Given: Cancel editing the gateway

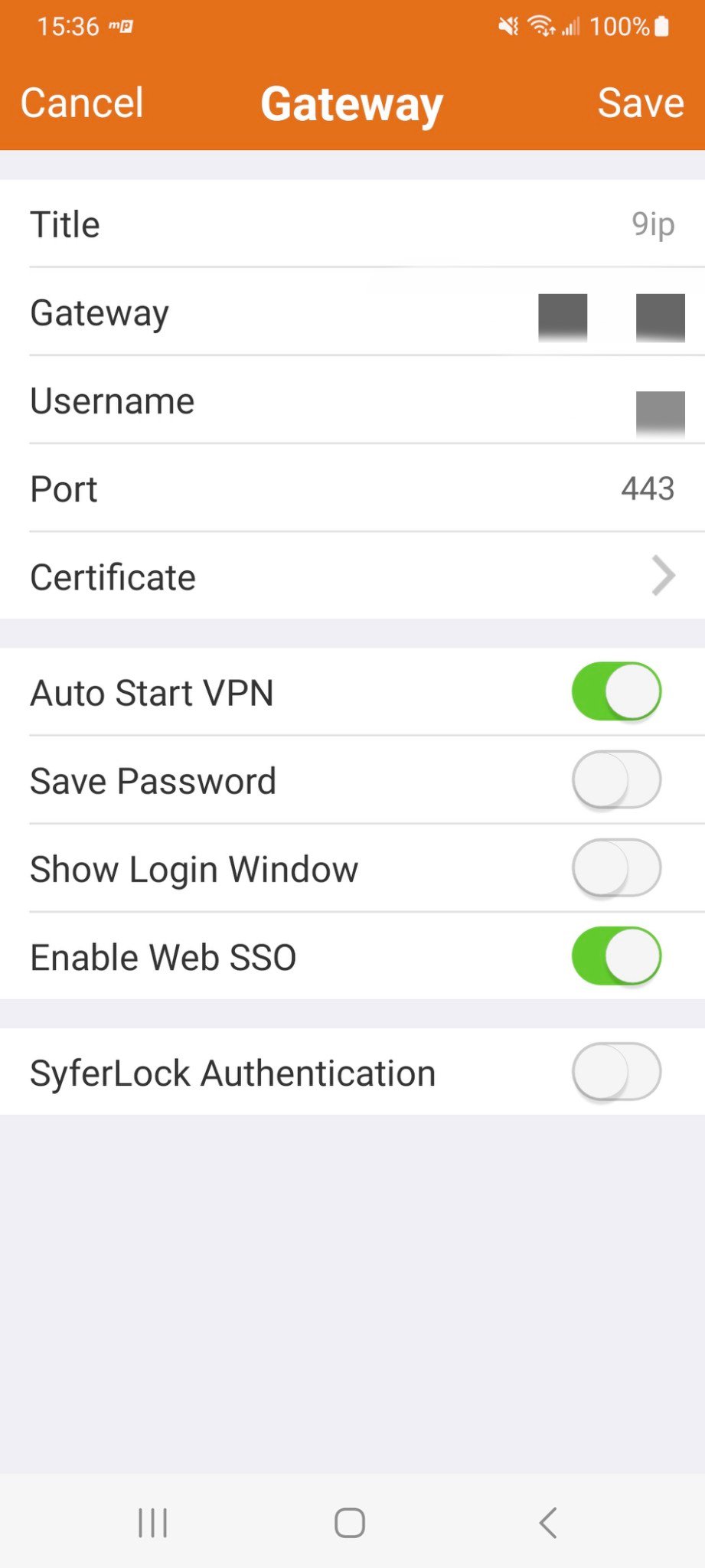Looking at the screenshot, I should pos(82,103).
